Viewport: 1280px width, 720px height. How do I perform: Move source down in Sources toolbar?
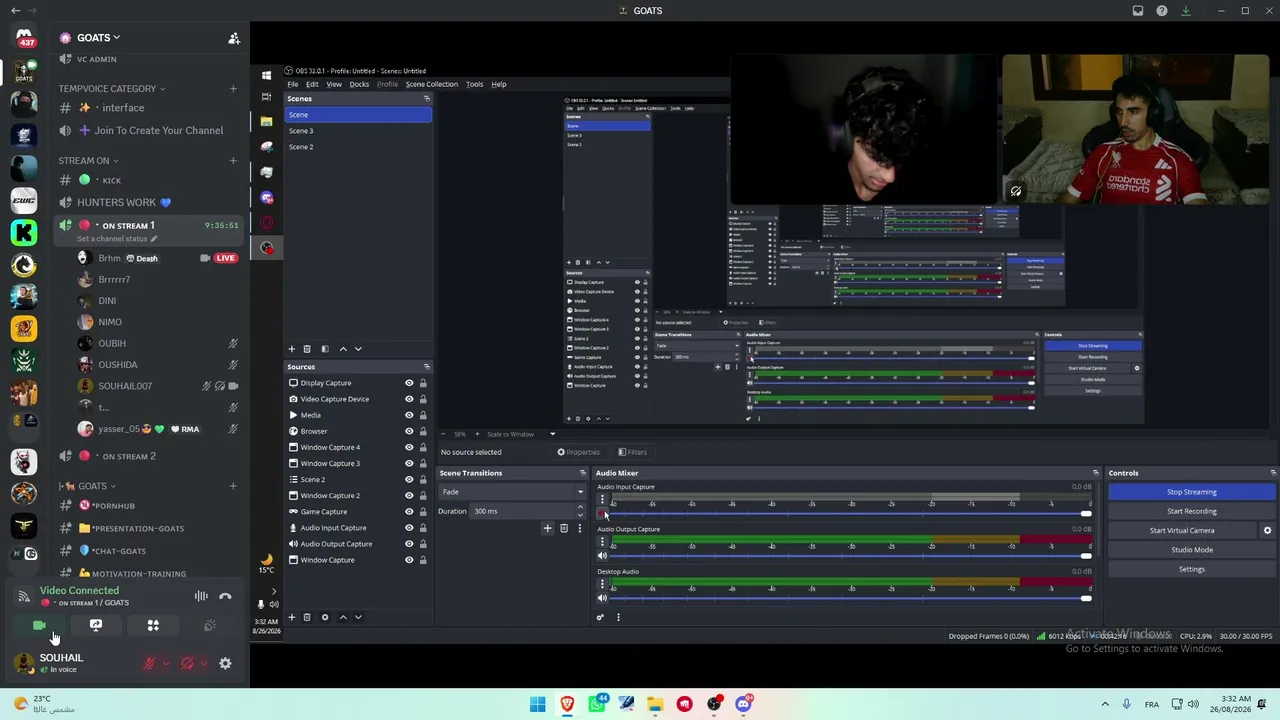[358, 617]
